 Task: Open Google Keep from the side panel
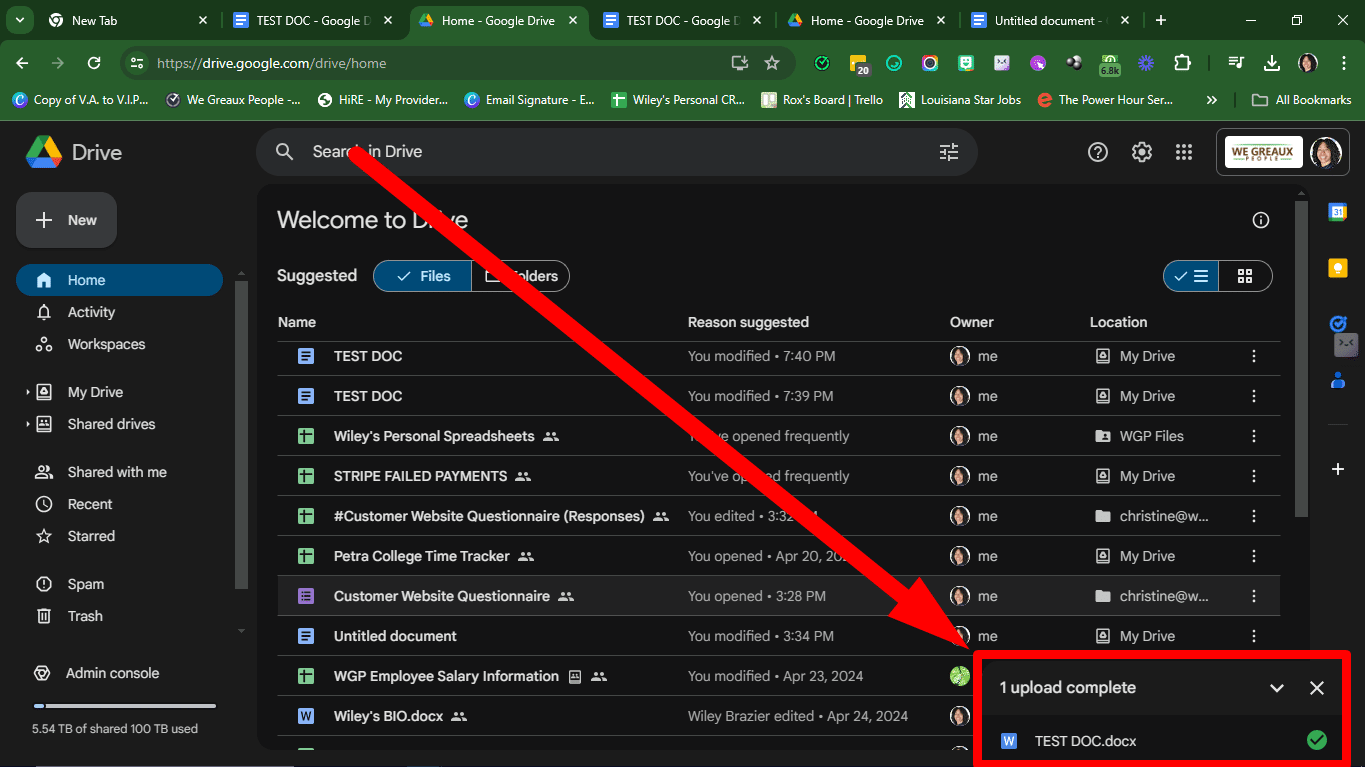(1337, 267)
